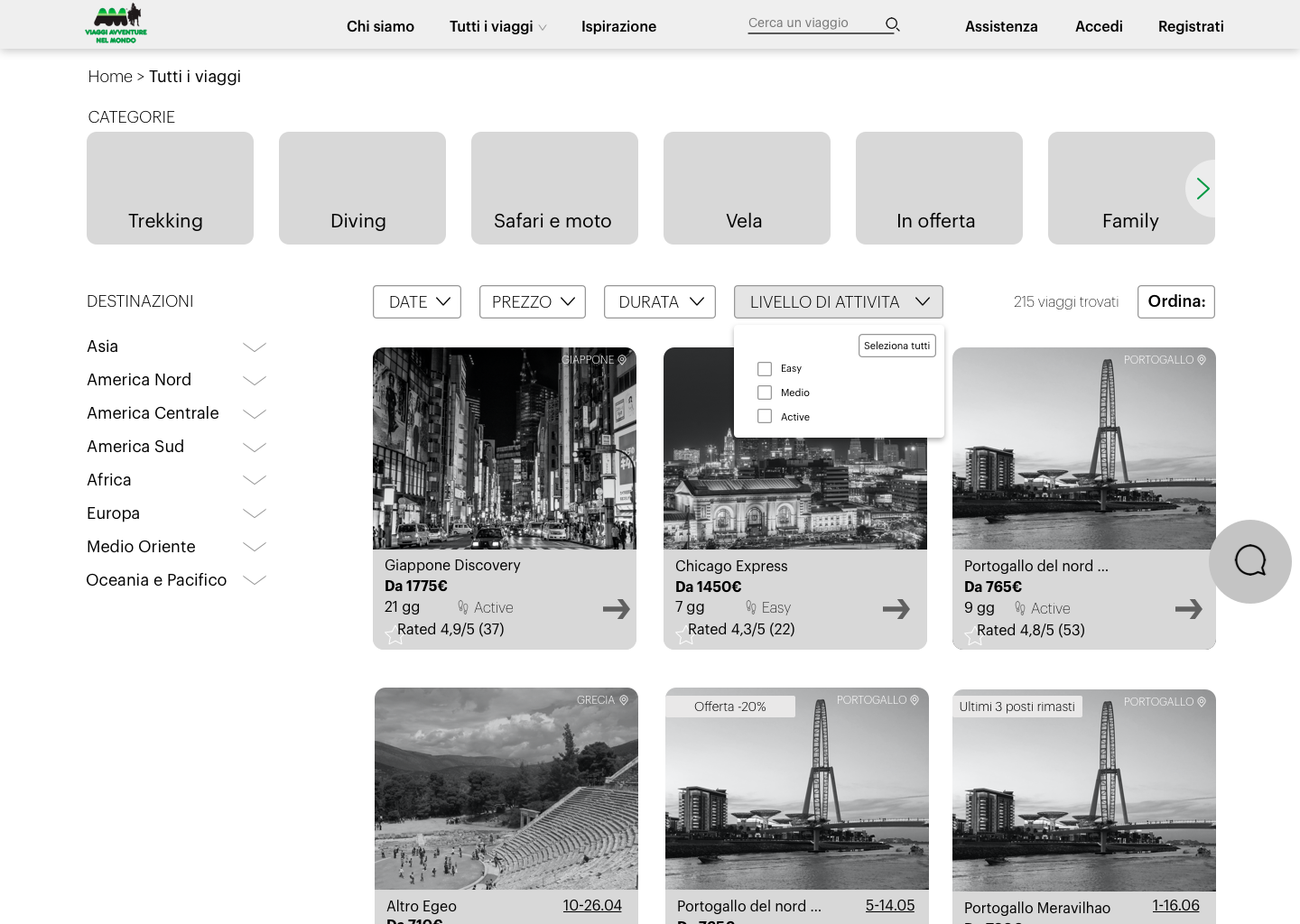Screen dimensions: 1300x924
Task: Click the star icon on Chicago Express card
Action: [x=684, y=636]
